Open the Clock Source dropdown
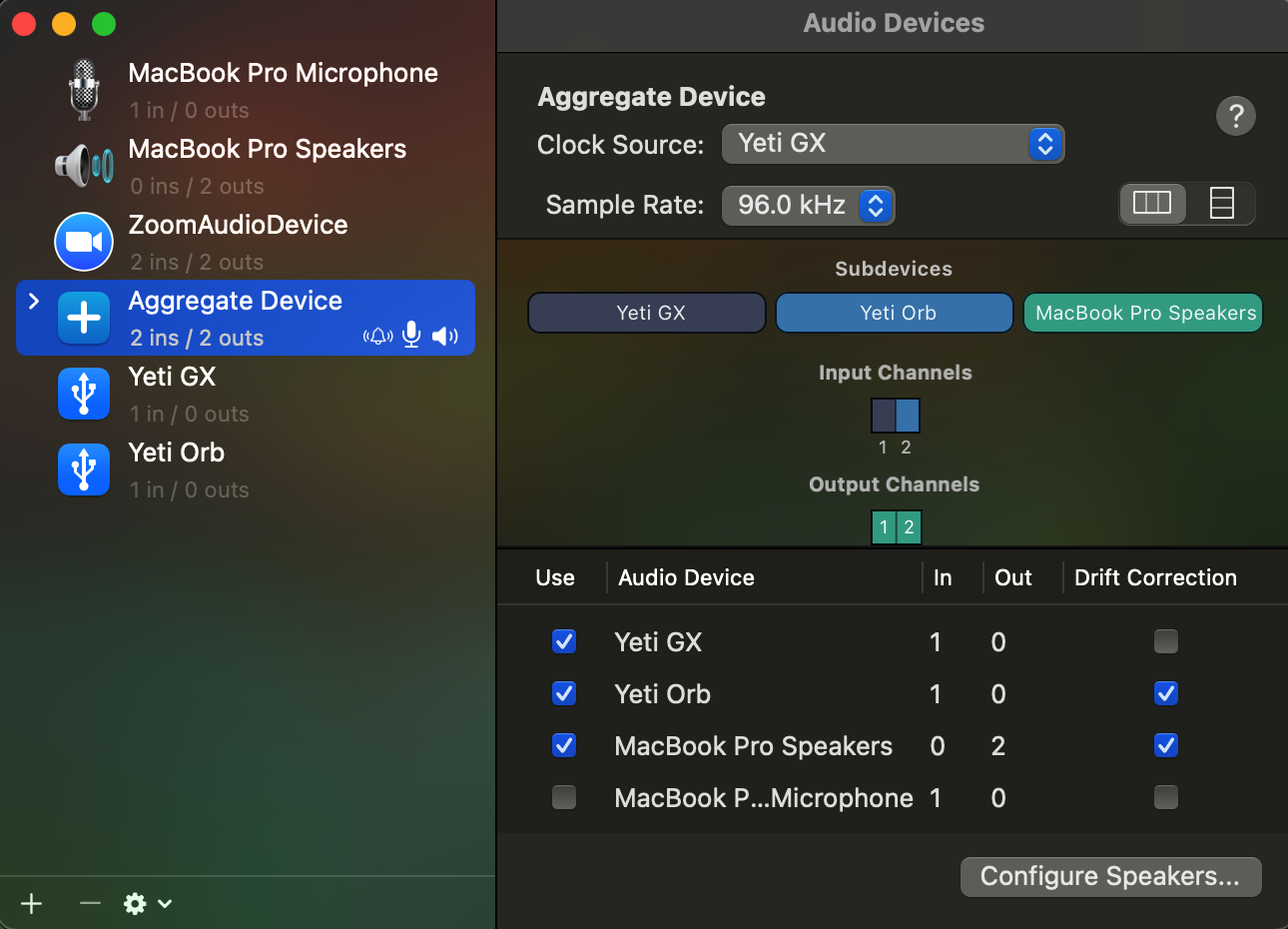Viewport: 1288px width, 929px height. 894,144
